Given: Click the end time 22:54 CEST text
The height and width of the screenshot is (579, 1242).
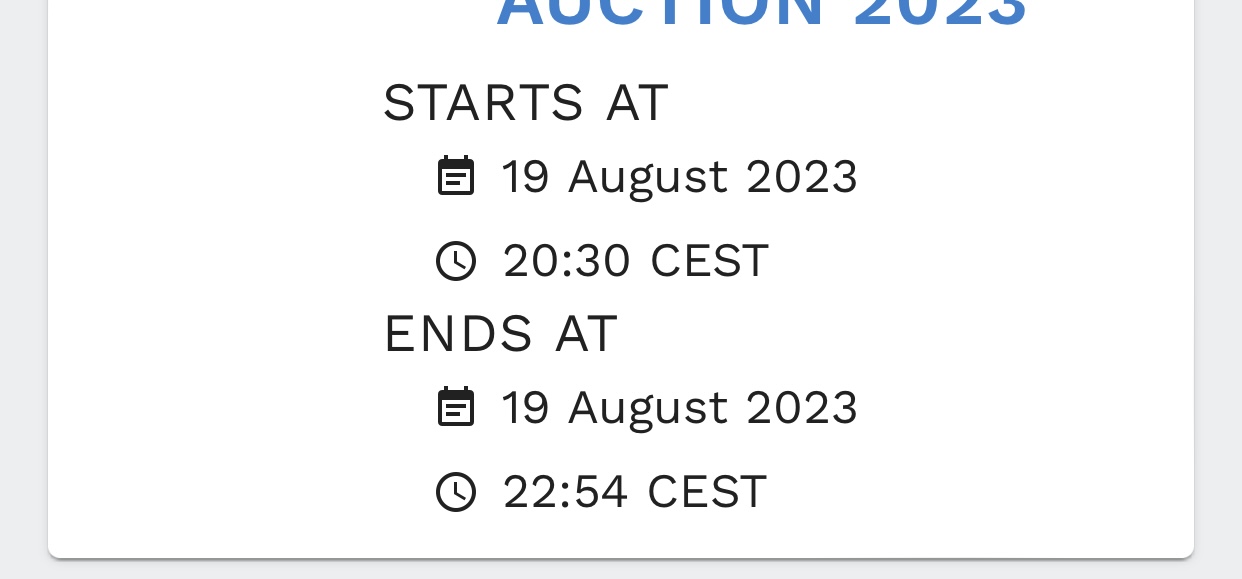Looking at the screenshot, I should (635, 492).
